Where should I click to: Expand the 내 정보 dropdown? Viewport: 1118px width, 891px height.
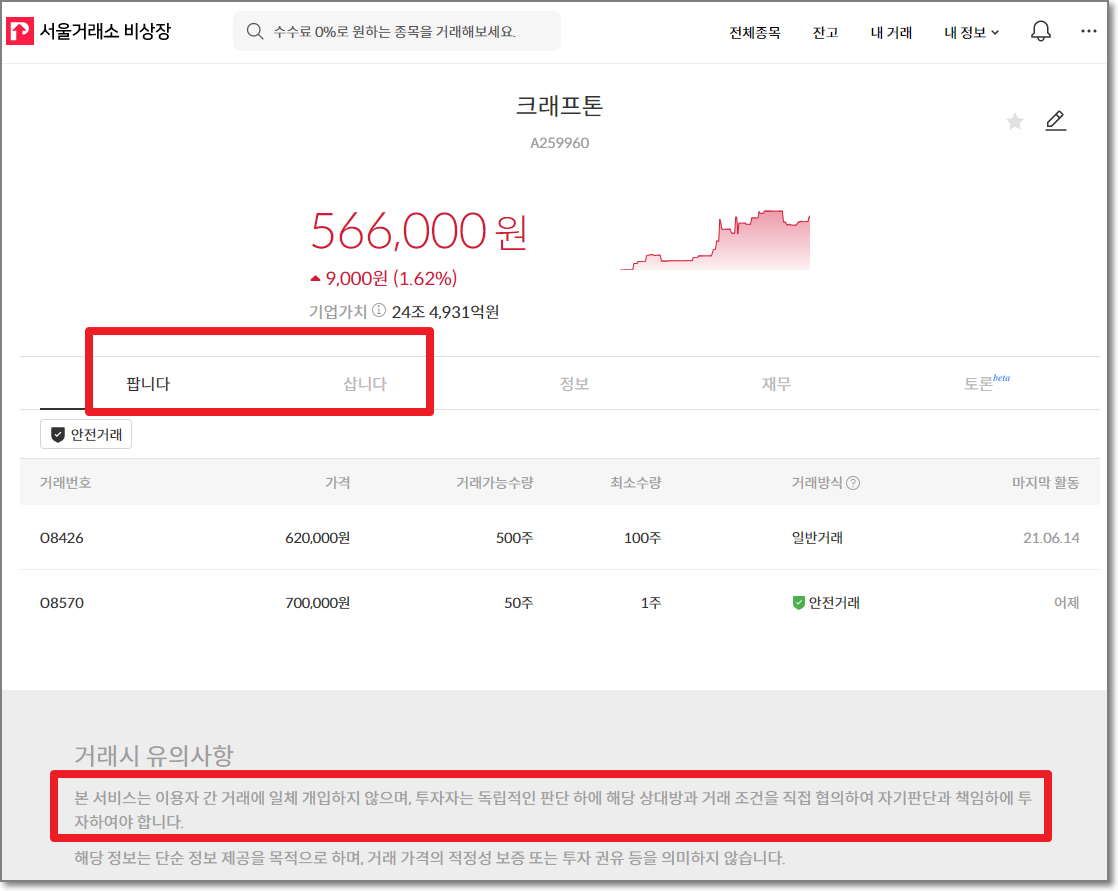[971, 33]
